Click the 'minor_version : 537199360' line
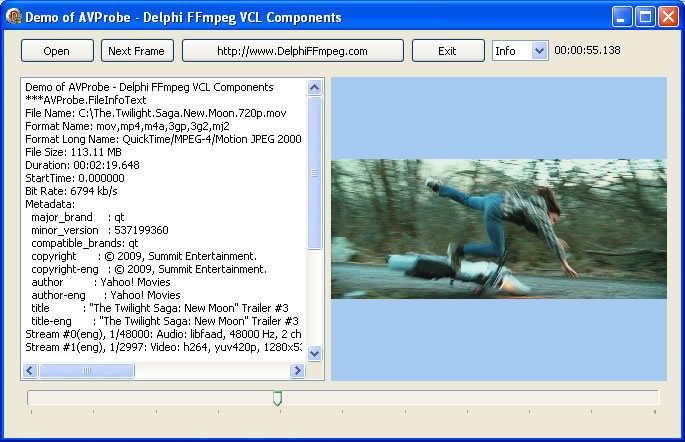This screenshot has height=442, width=685. 100,230
